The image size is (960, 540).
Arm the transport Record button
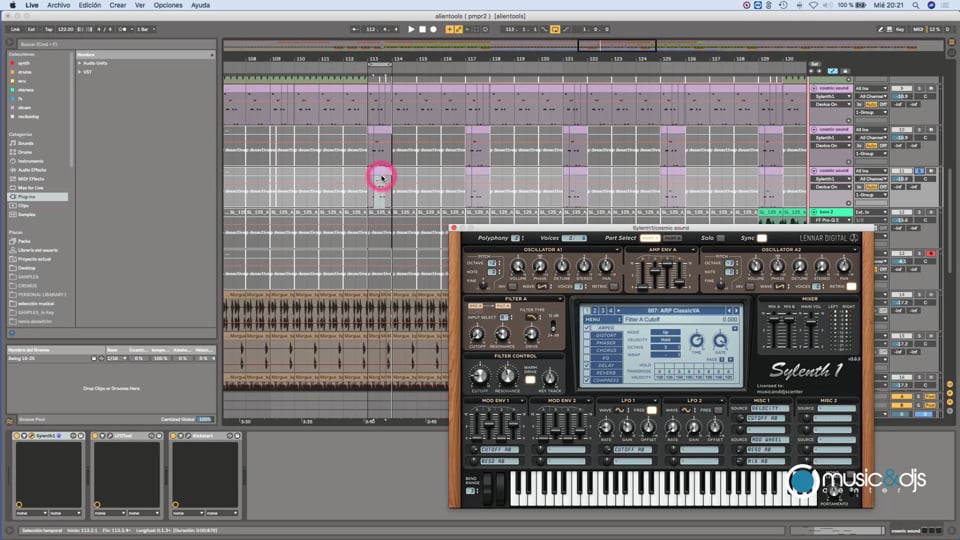[x=433, y=29]
